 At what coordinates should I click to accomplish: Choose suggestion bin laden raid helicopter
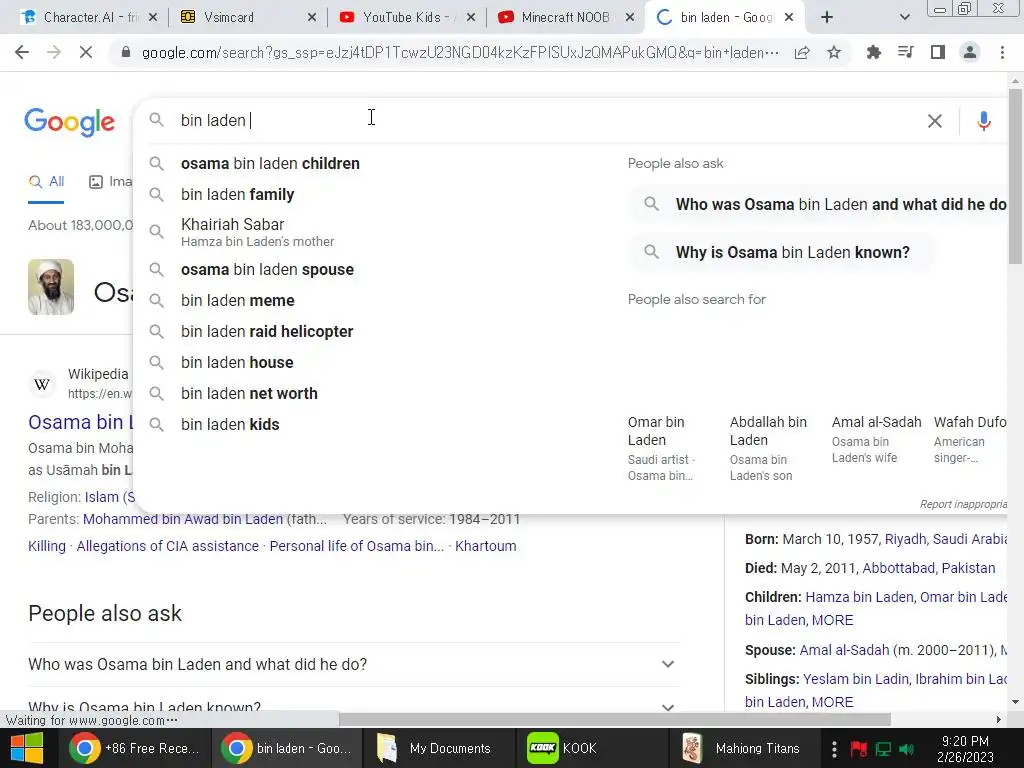point(266,332)
